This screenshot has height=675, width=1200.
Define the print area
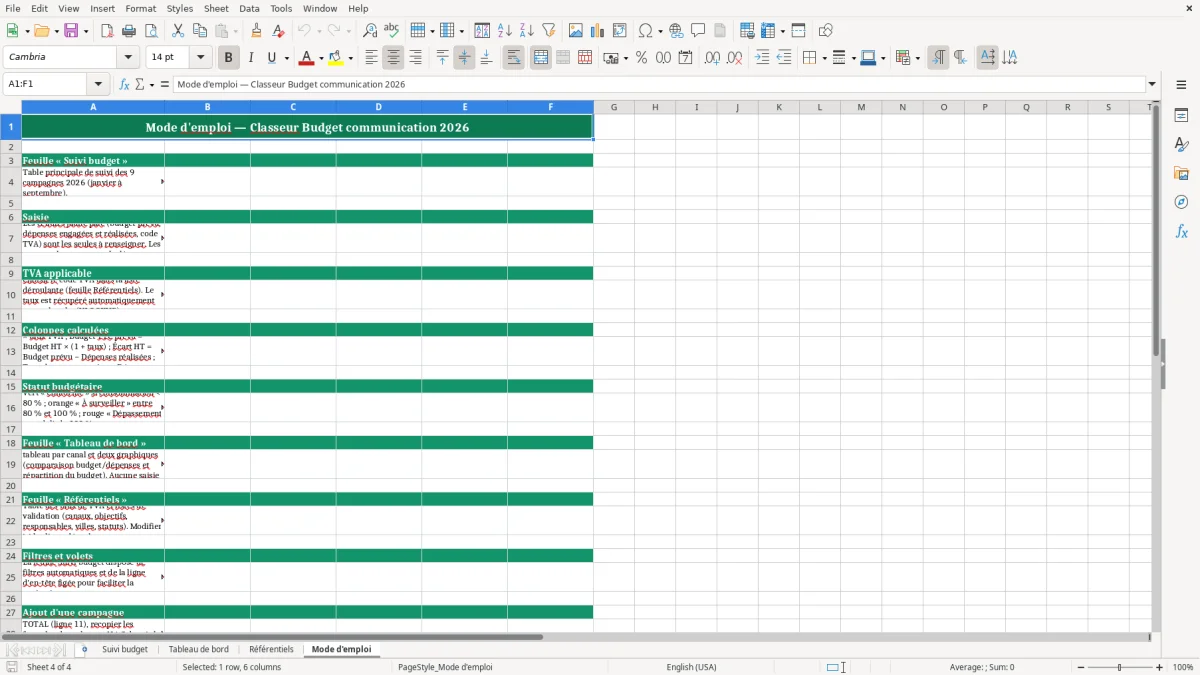coord(747,31)
